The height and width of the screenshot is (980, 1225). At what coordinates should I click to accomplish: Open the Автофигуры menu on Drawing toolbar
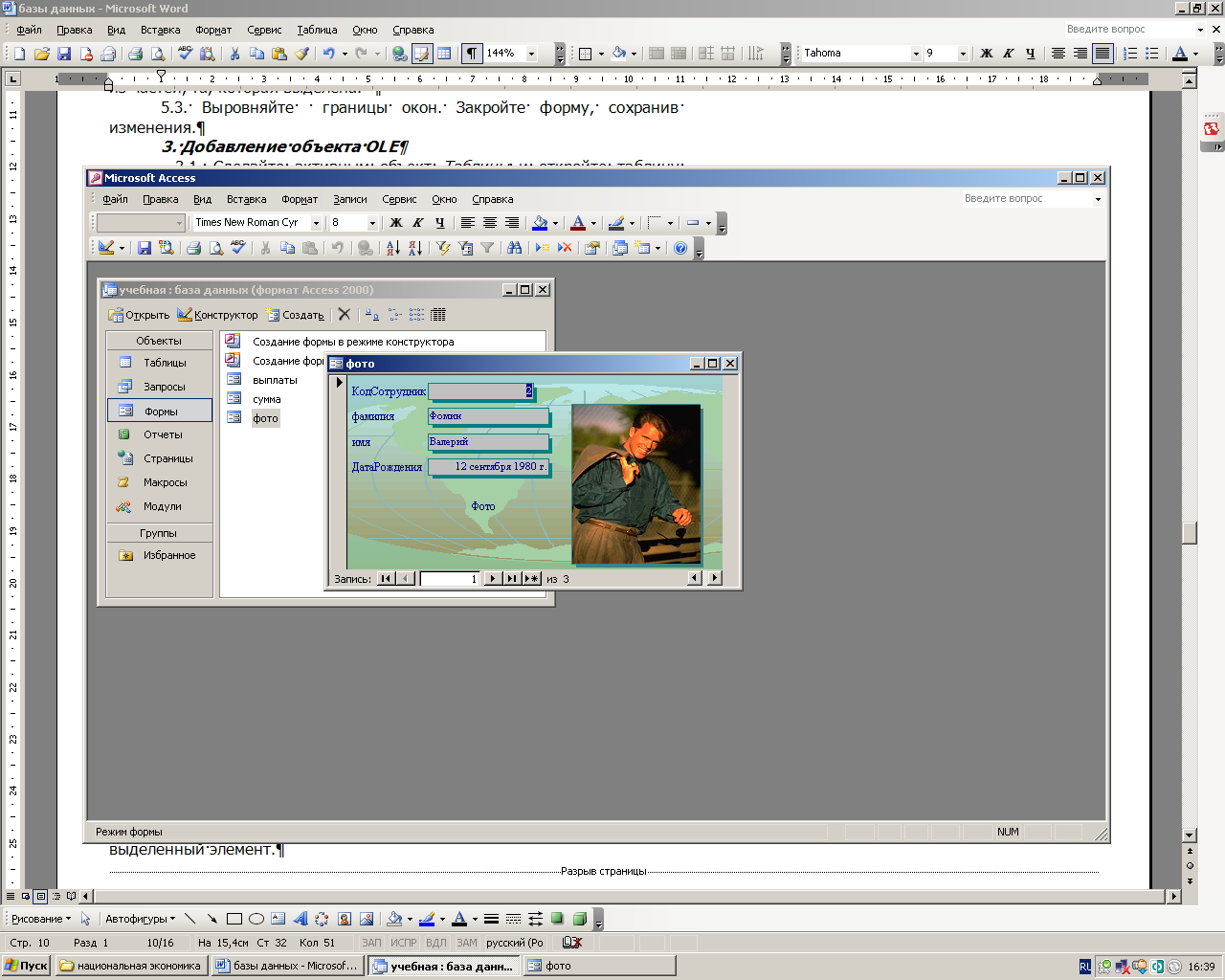[140, 919]
